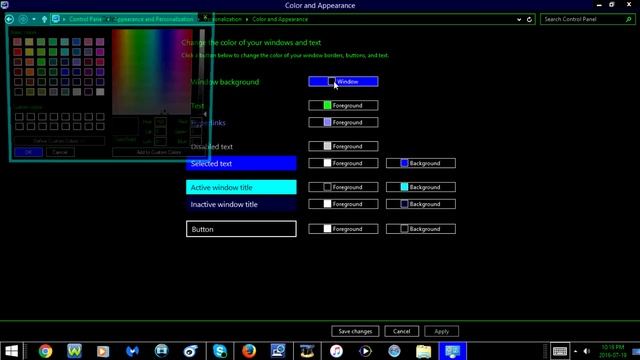Change Text Foreground color
The height and width of the screenshot is (360, 640).
[343, 105]
